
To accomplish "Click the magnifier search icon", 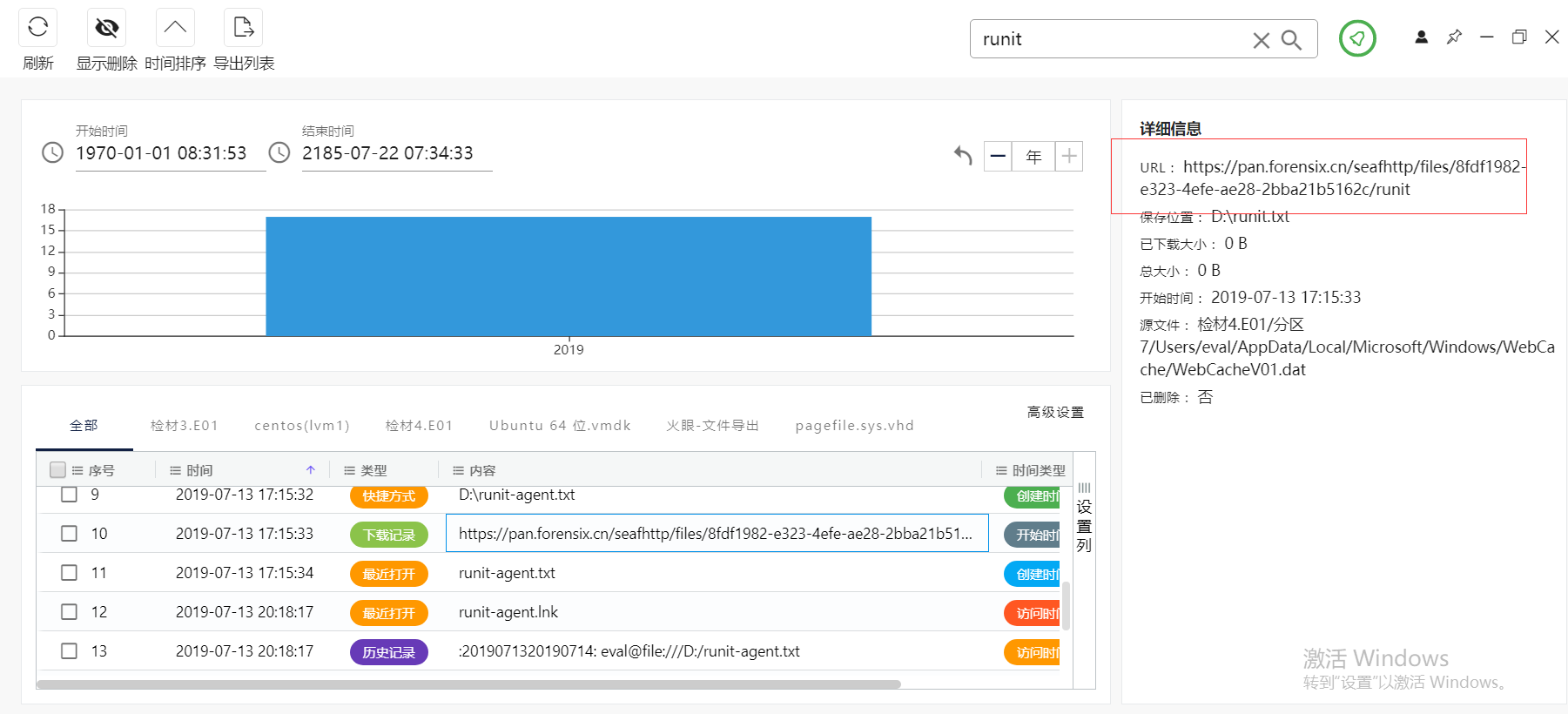I will pyautogui.click(x=1291, y=40).
